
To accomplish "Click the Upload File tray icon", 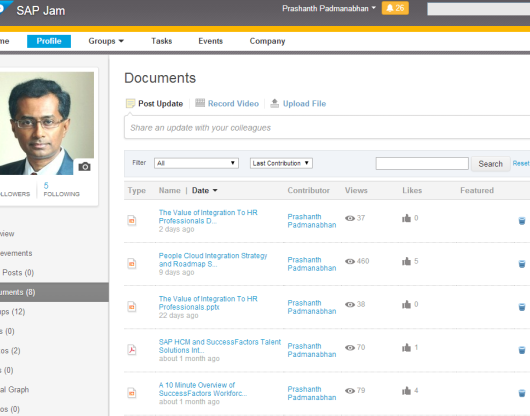I will coord(274,103).
